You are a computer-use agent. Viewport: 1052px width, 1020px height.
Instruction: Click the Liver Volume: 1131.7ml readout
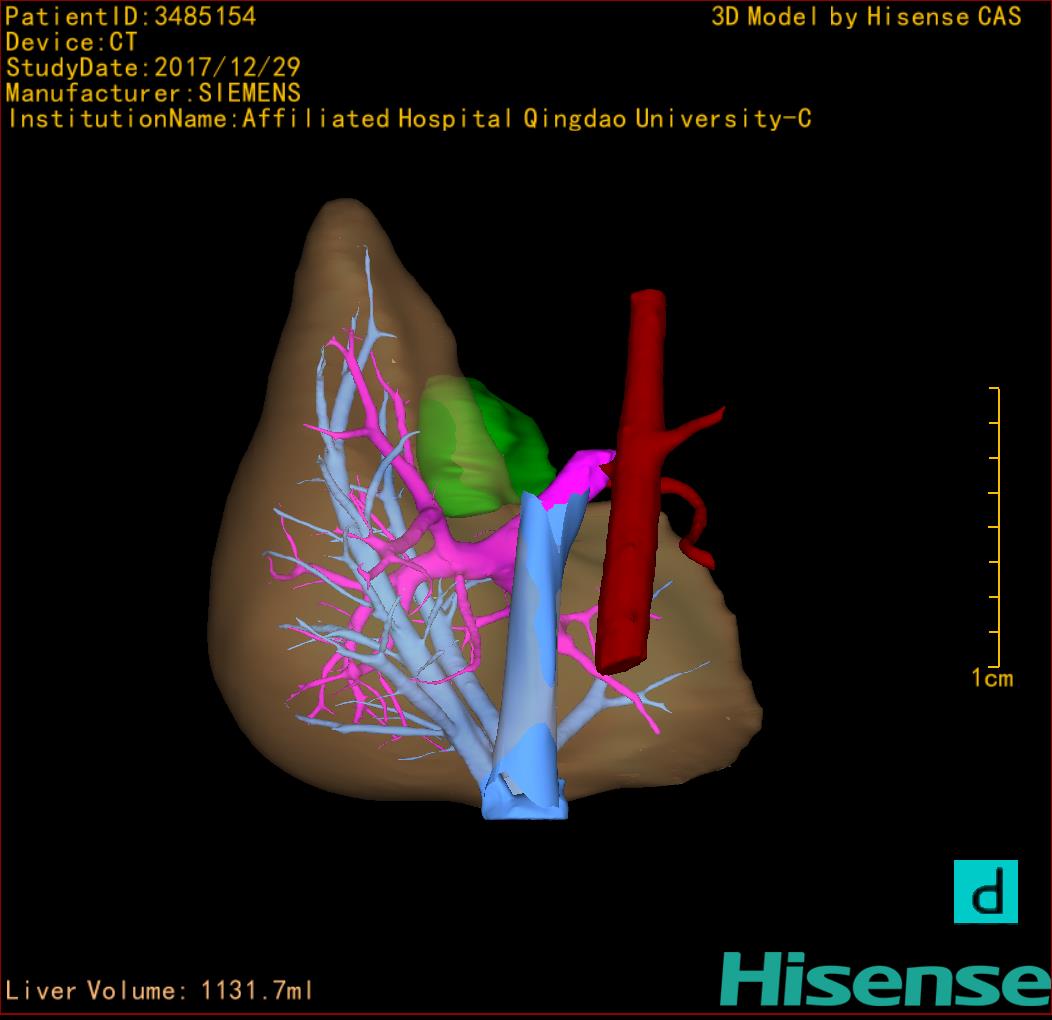[159, 990]
